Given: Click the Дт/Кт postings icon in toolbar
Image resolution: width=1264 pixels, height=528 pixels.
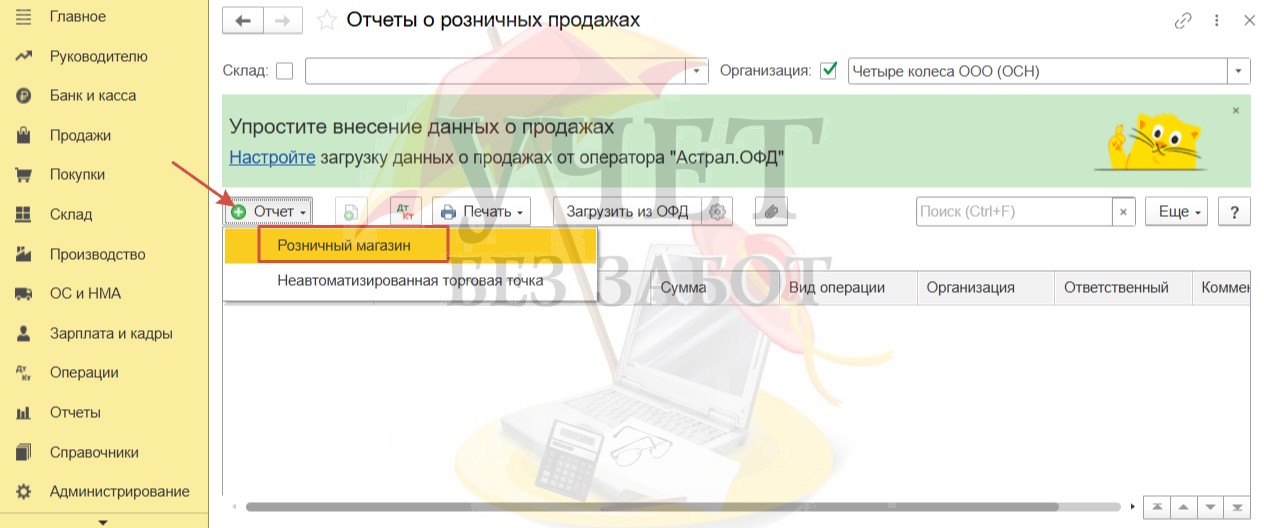Looking at the screenshot, I should coord(406,212).
